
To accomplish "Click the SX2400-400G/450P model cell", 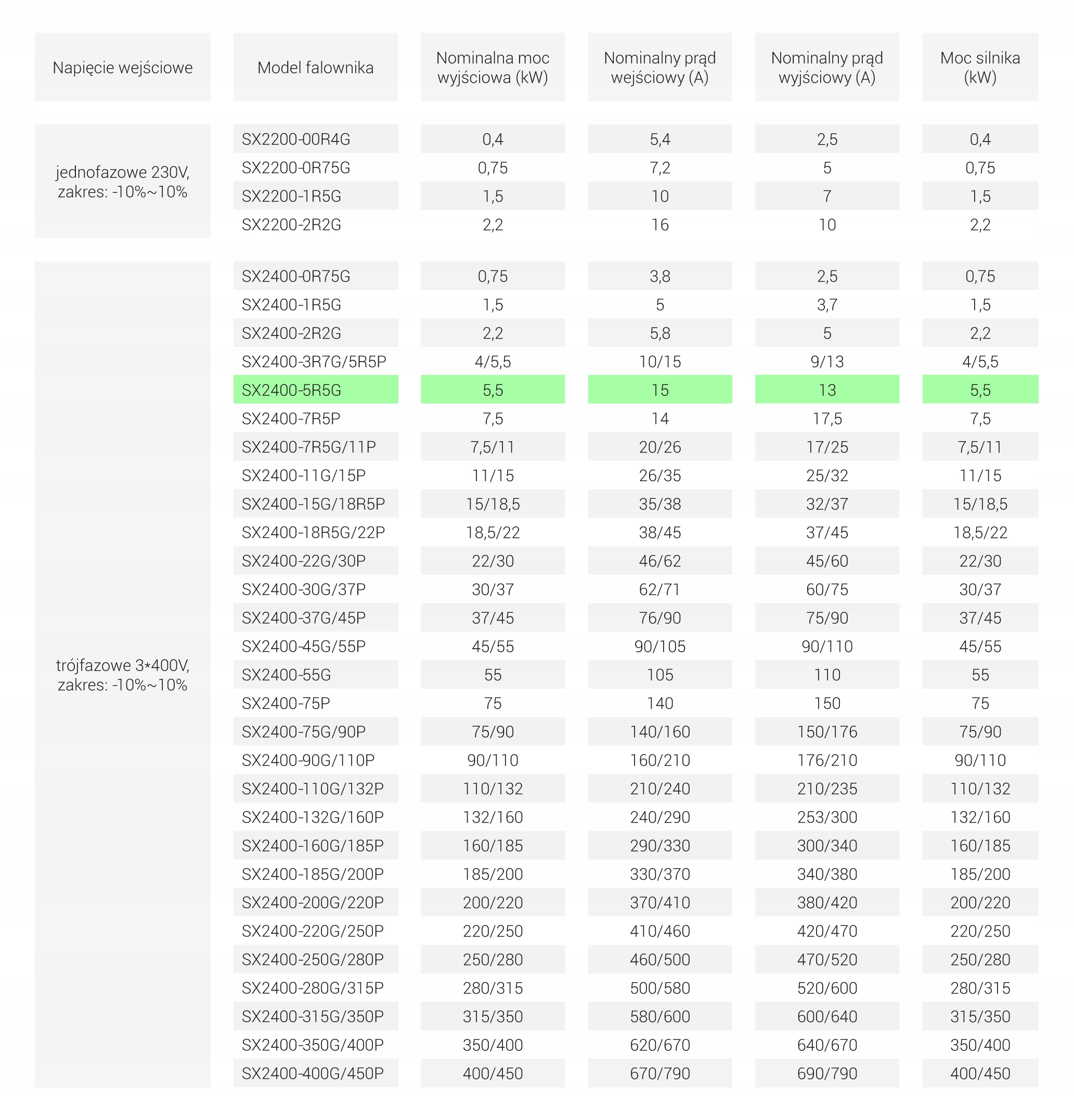I will click(315, 1074).
